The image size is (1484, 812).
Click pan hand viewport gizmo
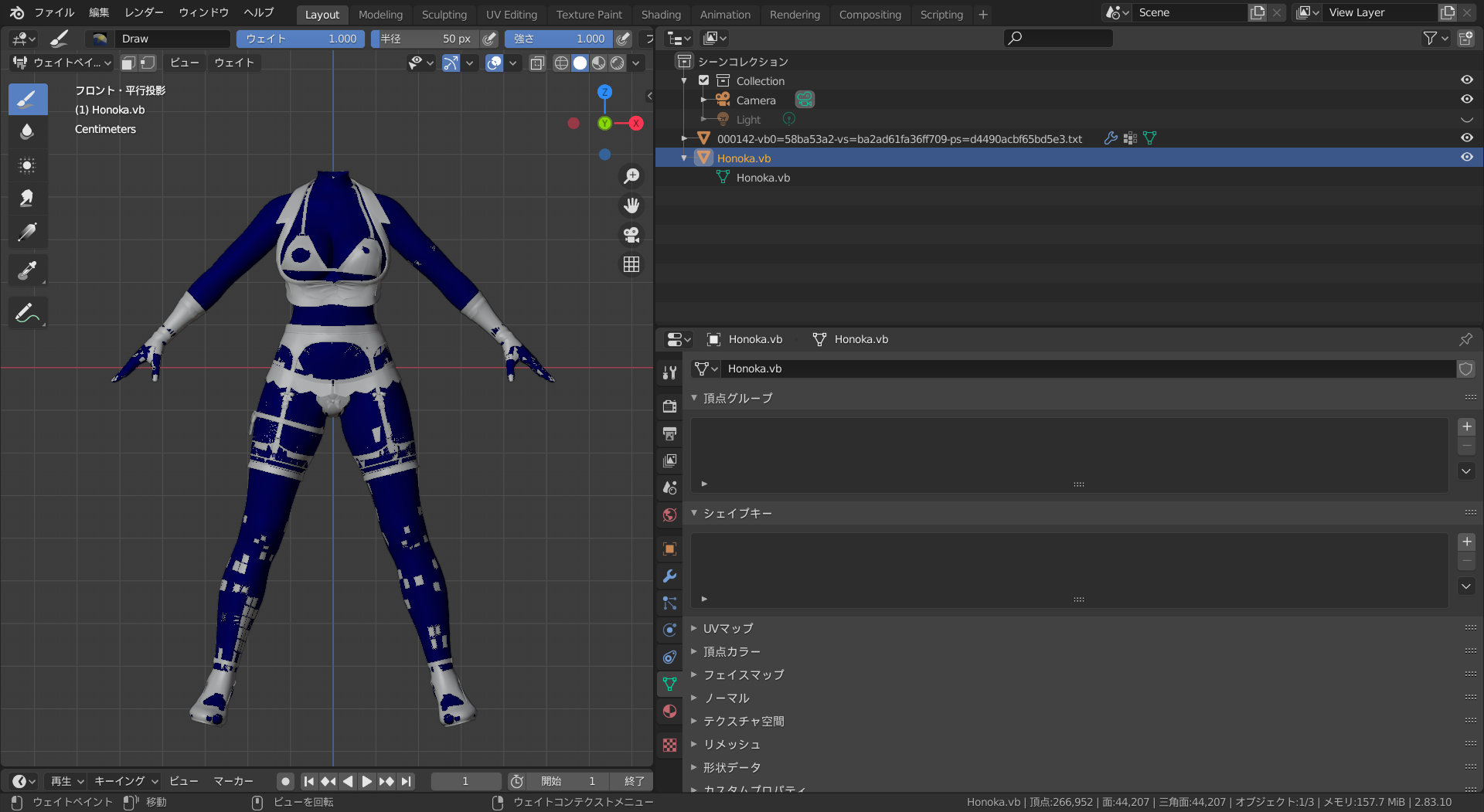click(x=631, y=206)
